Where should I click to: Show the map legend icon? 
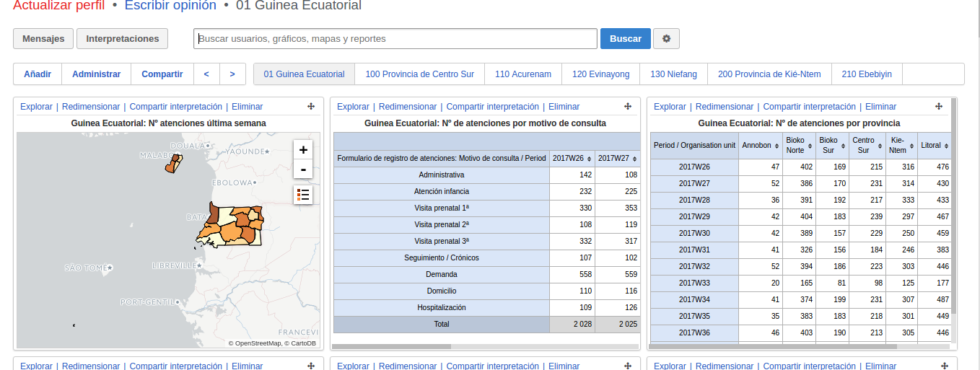pos(303,195)
